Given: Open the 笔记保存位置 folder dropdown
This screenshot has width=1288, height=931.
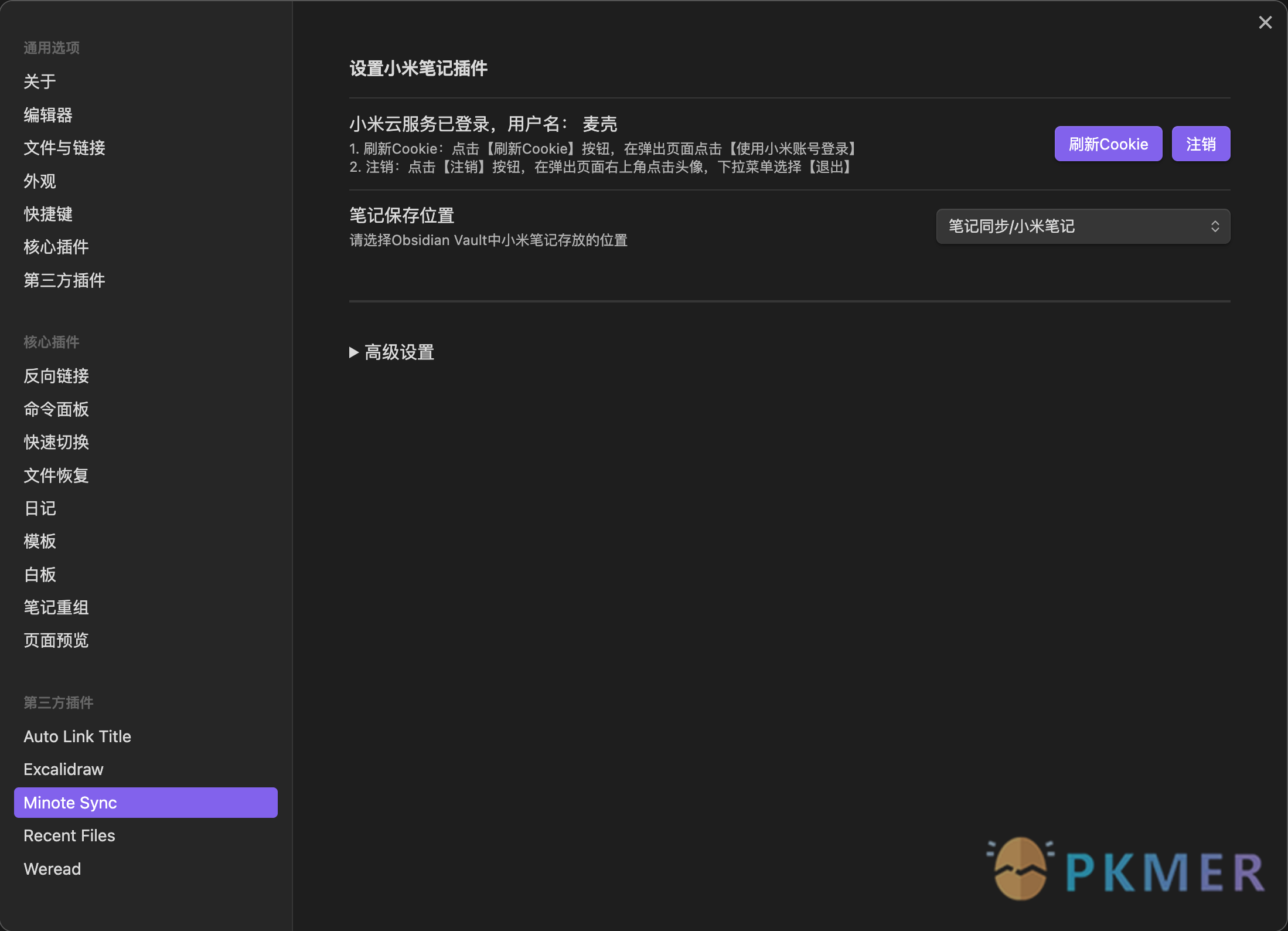Looking at the screenshot, I should point(1083,226).
